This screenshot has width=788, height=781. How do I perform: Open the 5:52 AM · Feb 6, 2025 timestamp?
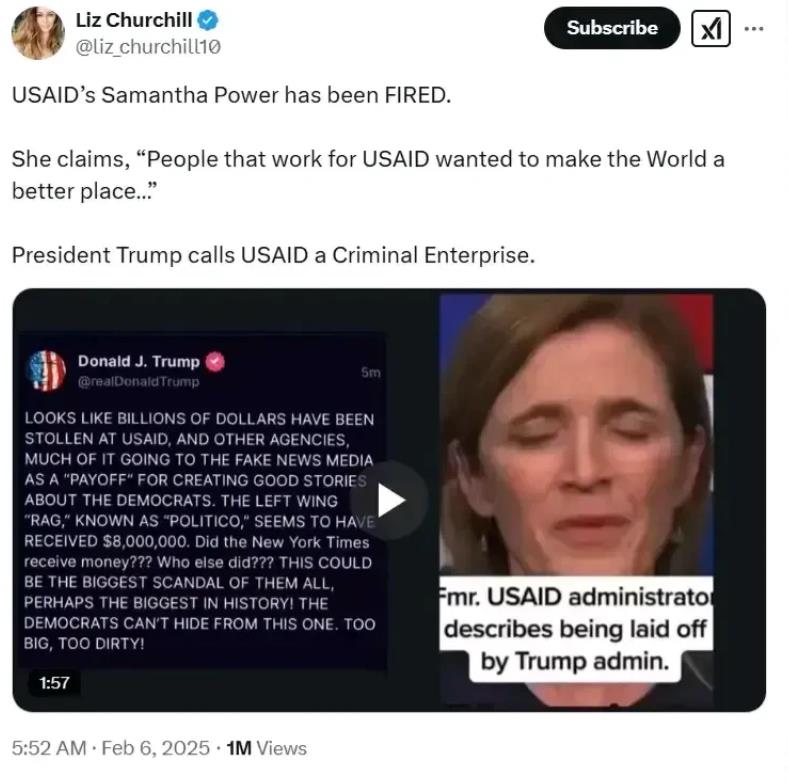111,748
